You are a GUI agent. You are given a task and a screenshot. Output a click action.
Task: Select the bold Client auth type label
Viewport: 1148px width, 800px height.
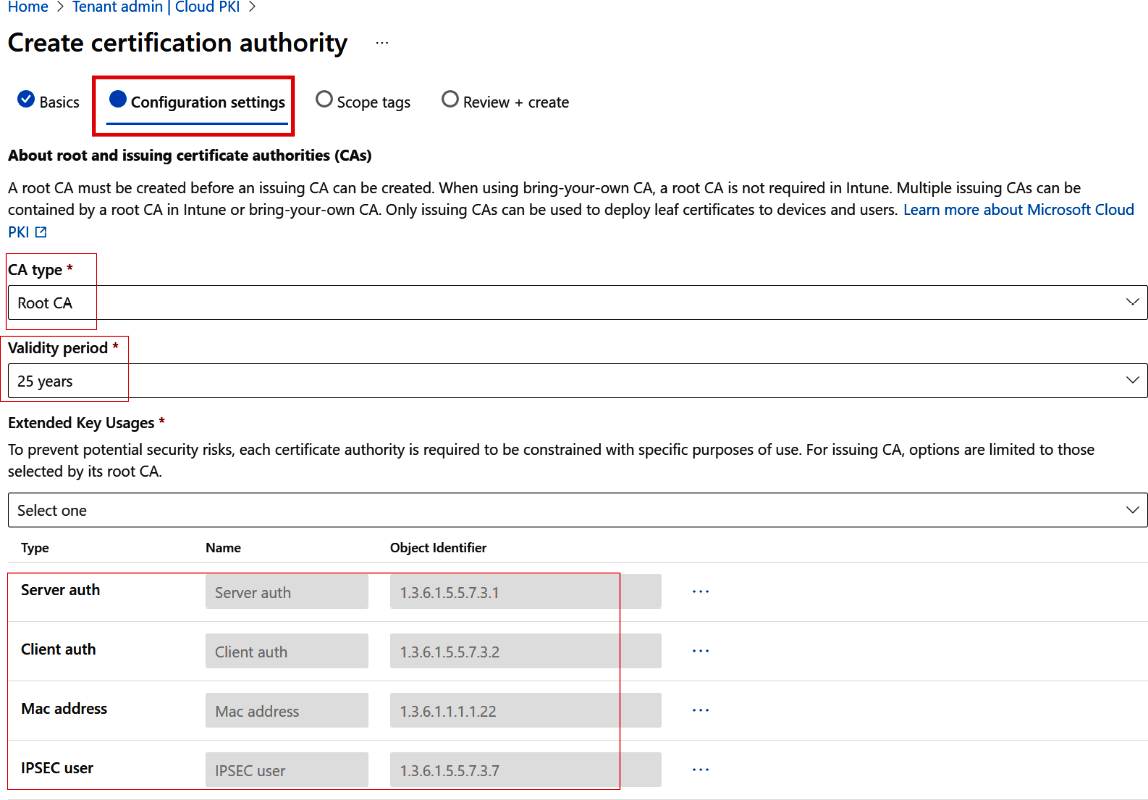click(59, 649)
